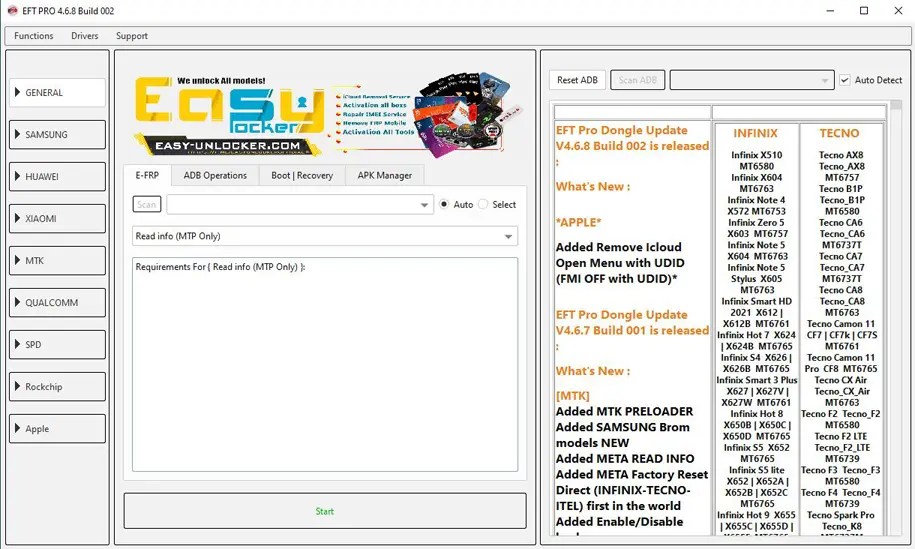Open the Read info (MTP Only) dropdown
This screenshot has width=915, height=549.
[324, 236]
